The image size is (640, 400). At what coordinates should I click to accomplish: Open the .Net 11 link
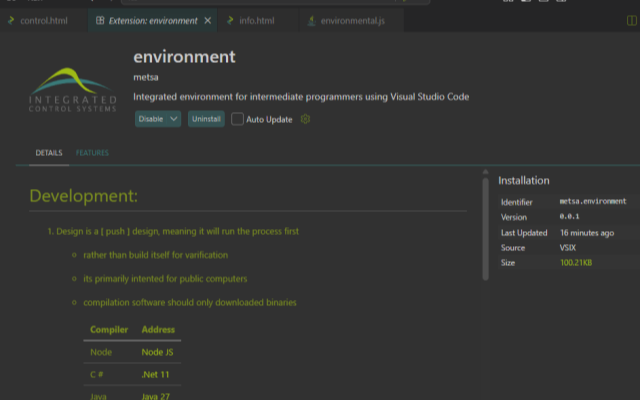[155, 374]
